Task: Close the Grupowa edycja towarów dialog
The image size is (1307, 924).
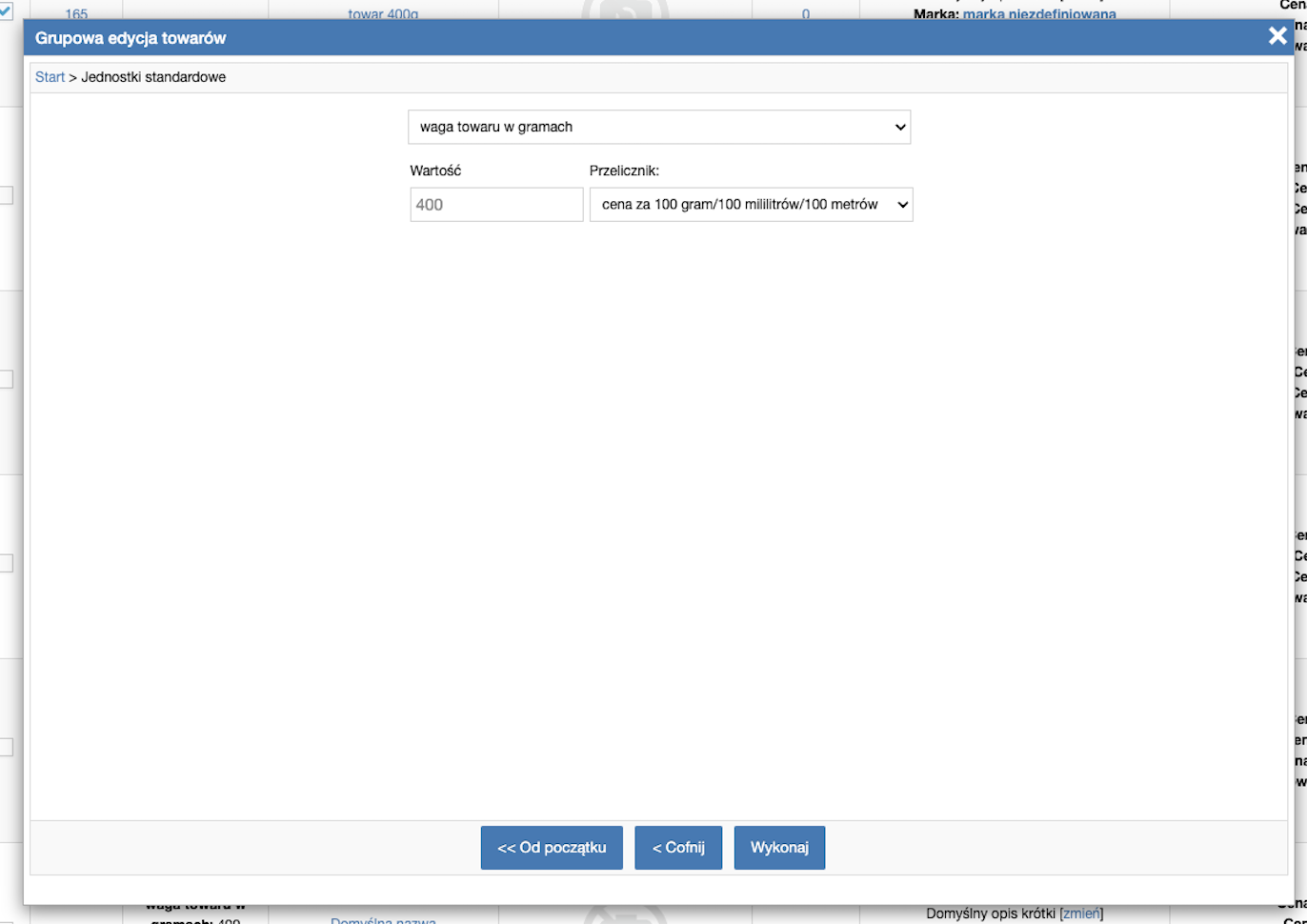Action: 1277,37
